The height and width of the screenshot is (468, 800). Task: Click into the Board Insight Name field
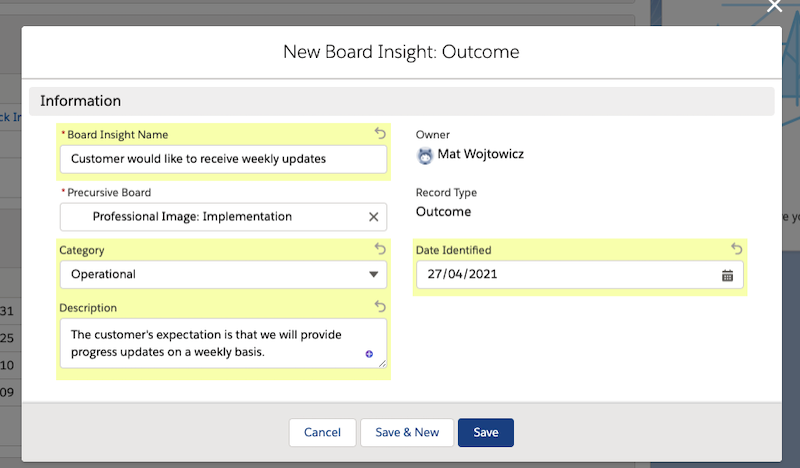pyautogui.click(x=223, y=159)
